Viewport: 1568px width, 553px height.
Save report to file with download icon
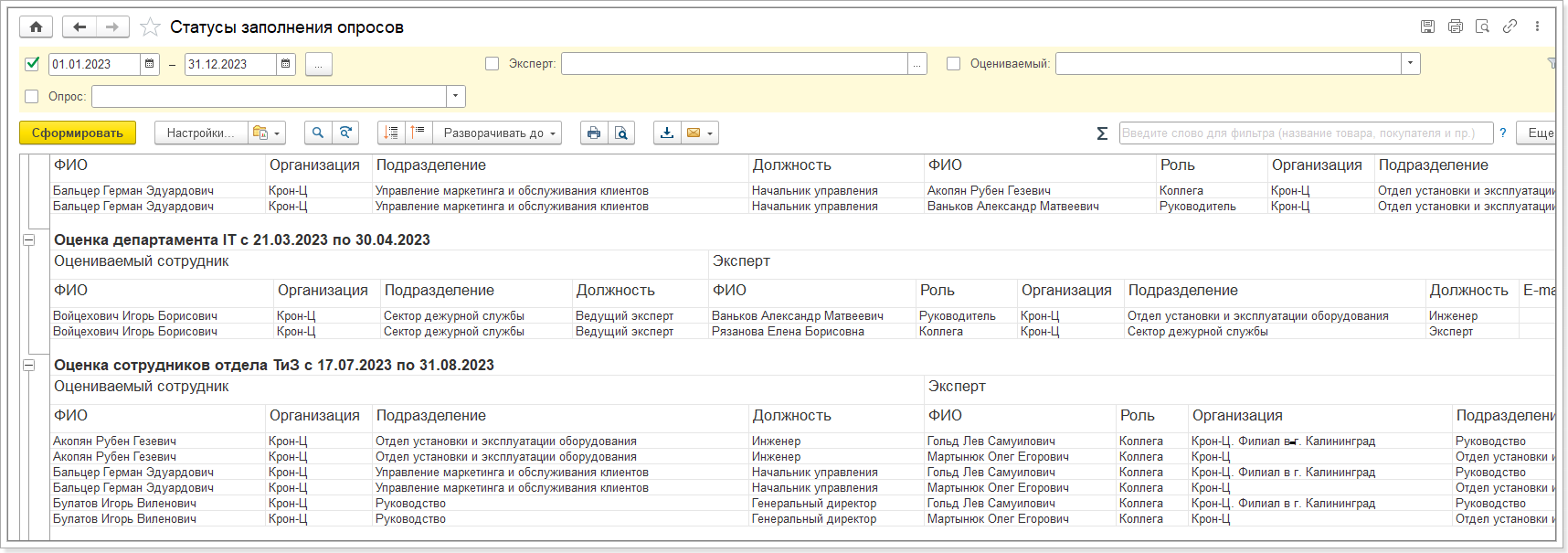tap(667, 133)
